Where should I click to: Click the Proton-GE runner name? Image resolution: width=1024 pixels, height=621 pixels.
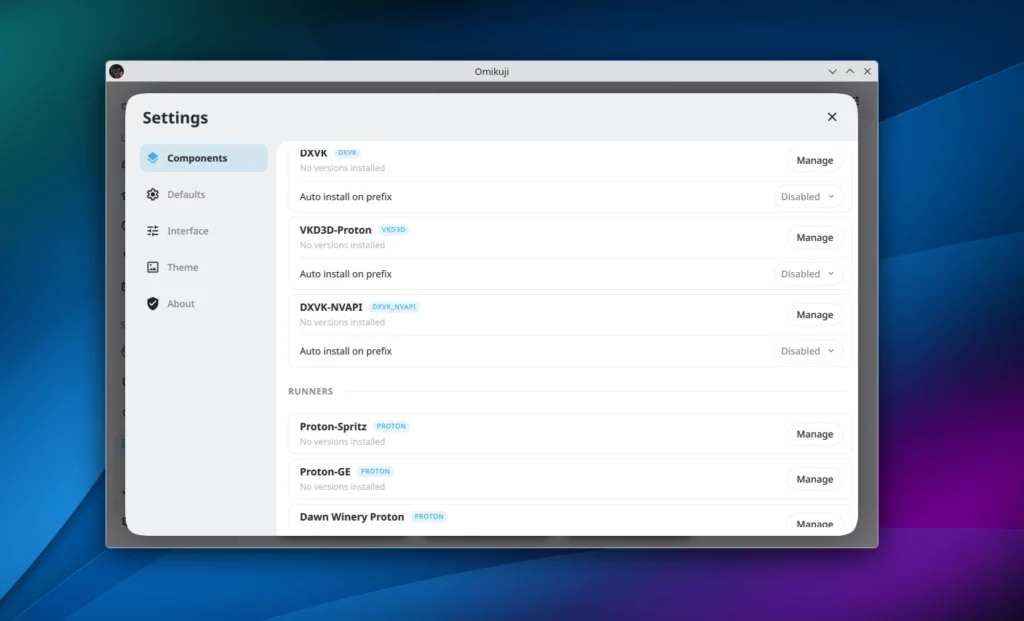[325, 471]
